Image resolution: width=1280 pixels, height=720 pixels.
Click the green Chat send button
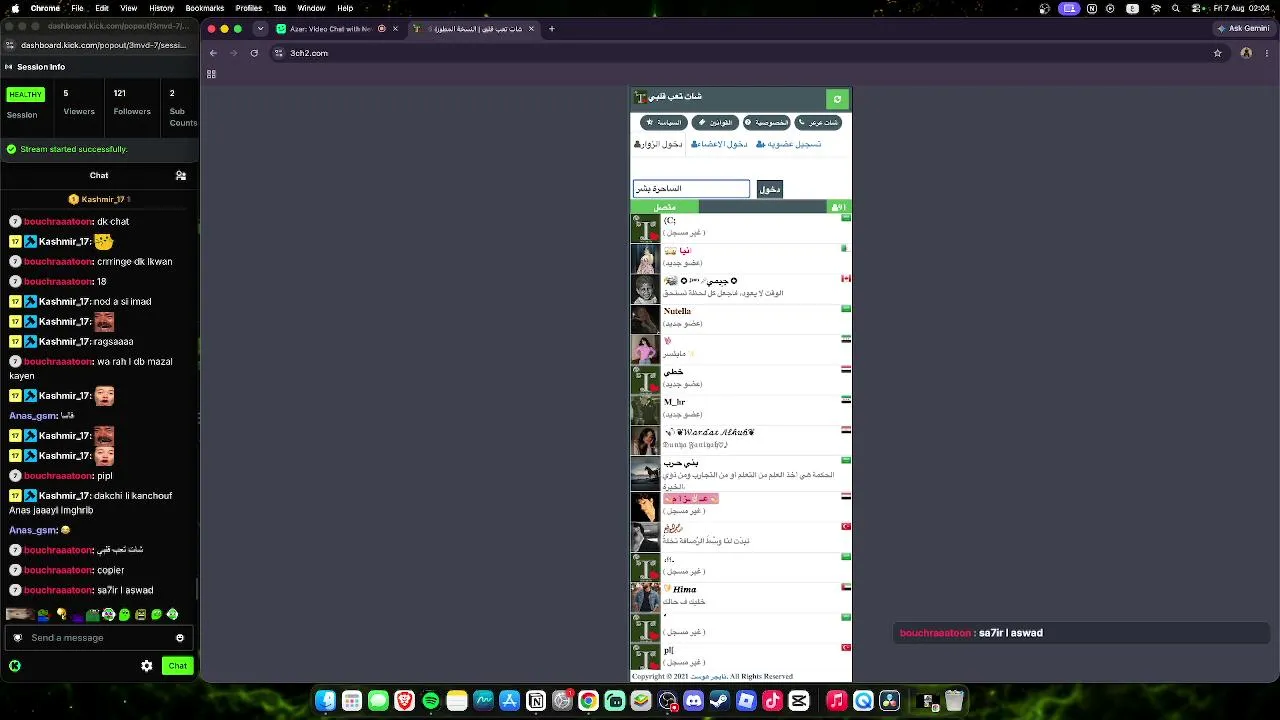[177, 666]
